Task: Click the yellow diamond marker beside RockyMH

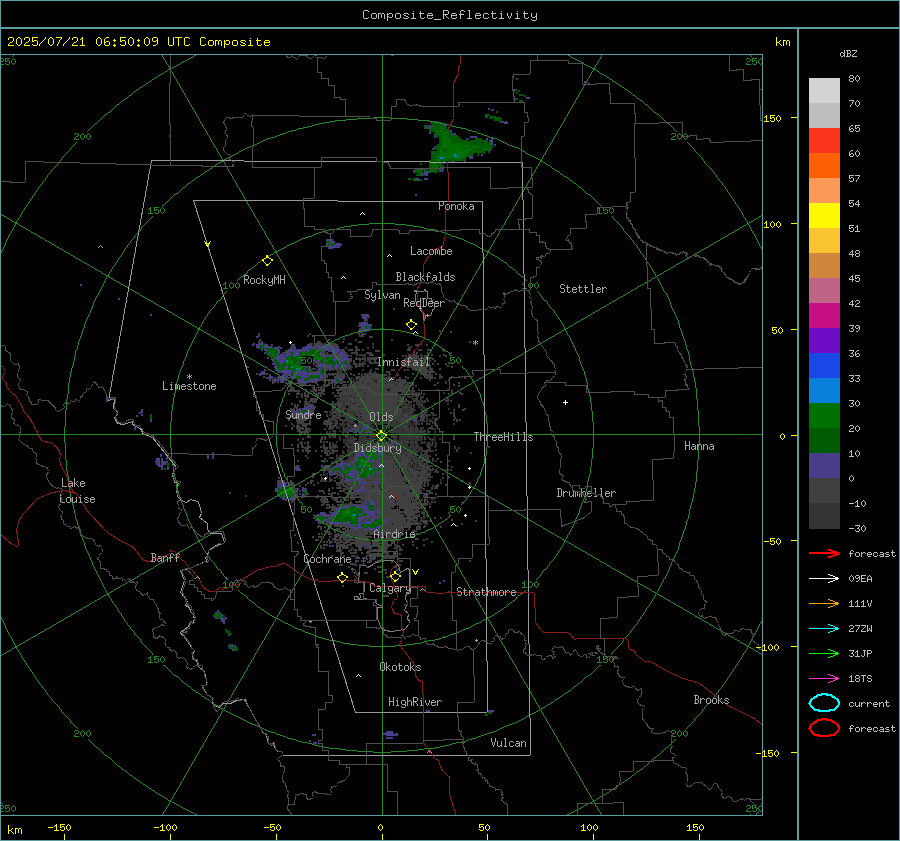Action: [x=267, y=261]
